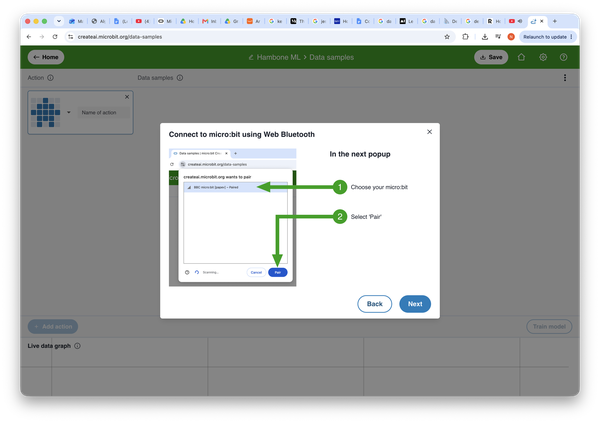The width and height of the screenshot is (600, 423).
Task: Bookmark this page with the star icon
Action: [x=447, y=37]
